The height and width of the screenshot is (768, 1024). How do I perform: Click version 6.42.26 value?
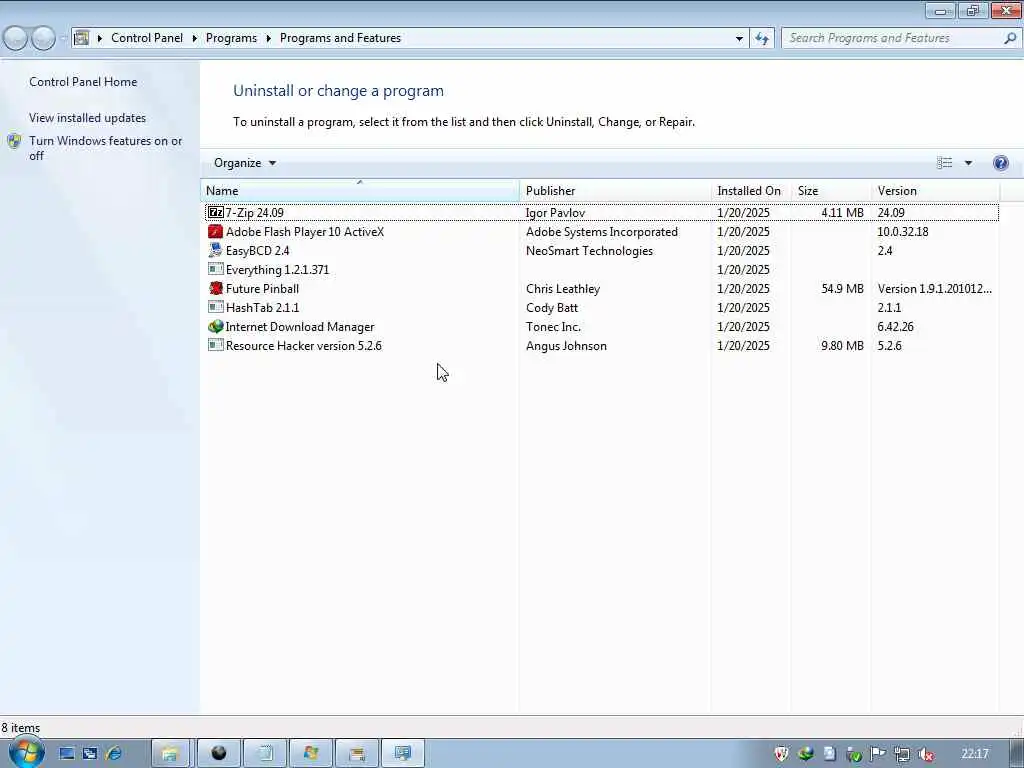pos(895,327)
